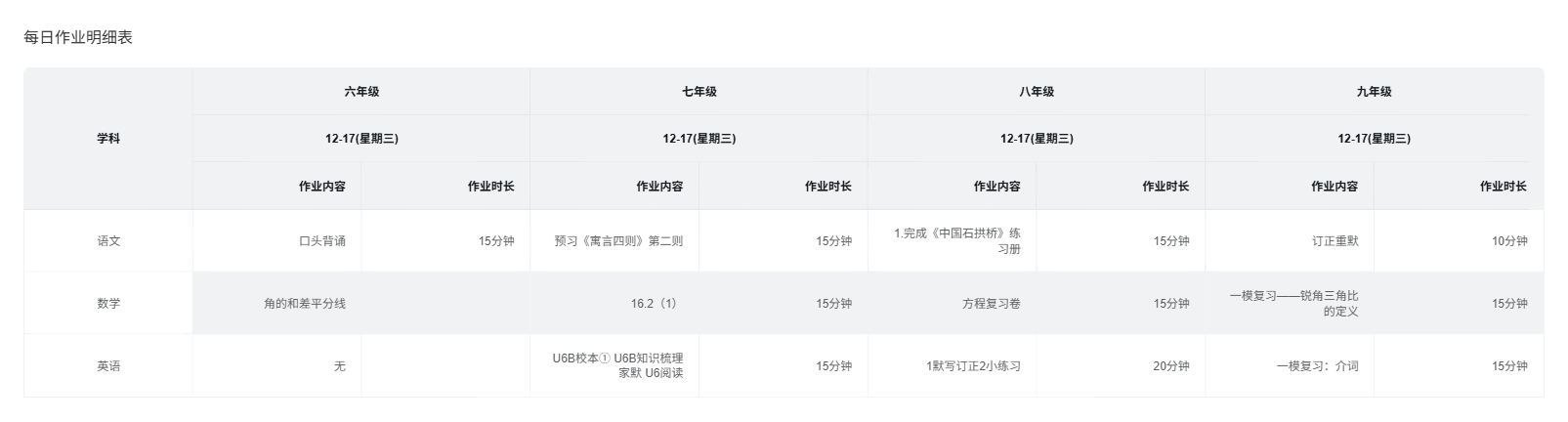Viewport: 1568px width, 422px height.
Task: Click the 16.2（1）homework cell
Action: click(x=654, y=304)
